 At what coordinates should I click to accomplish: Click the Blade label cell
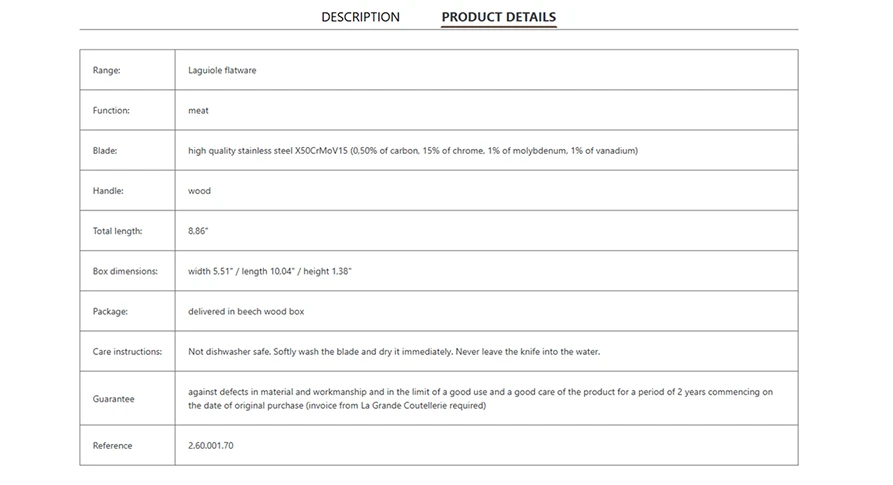[x=128, y=150]
